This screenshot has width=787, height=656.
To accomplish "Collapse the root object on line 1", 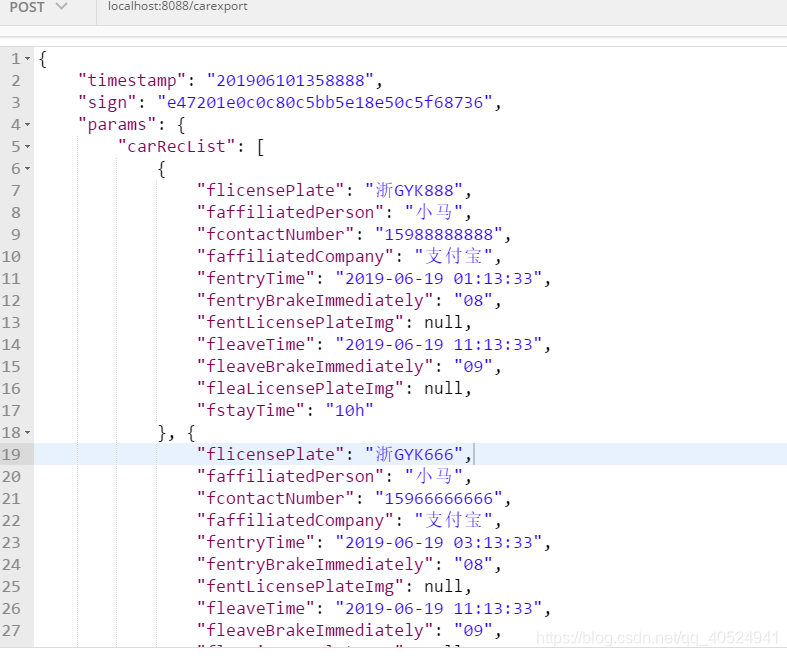I will [28, 59].
